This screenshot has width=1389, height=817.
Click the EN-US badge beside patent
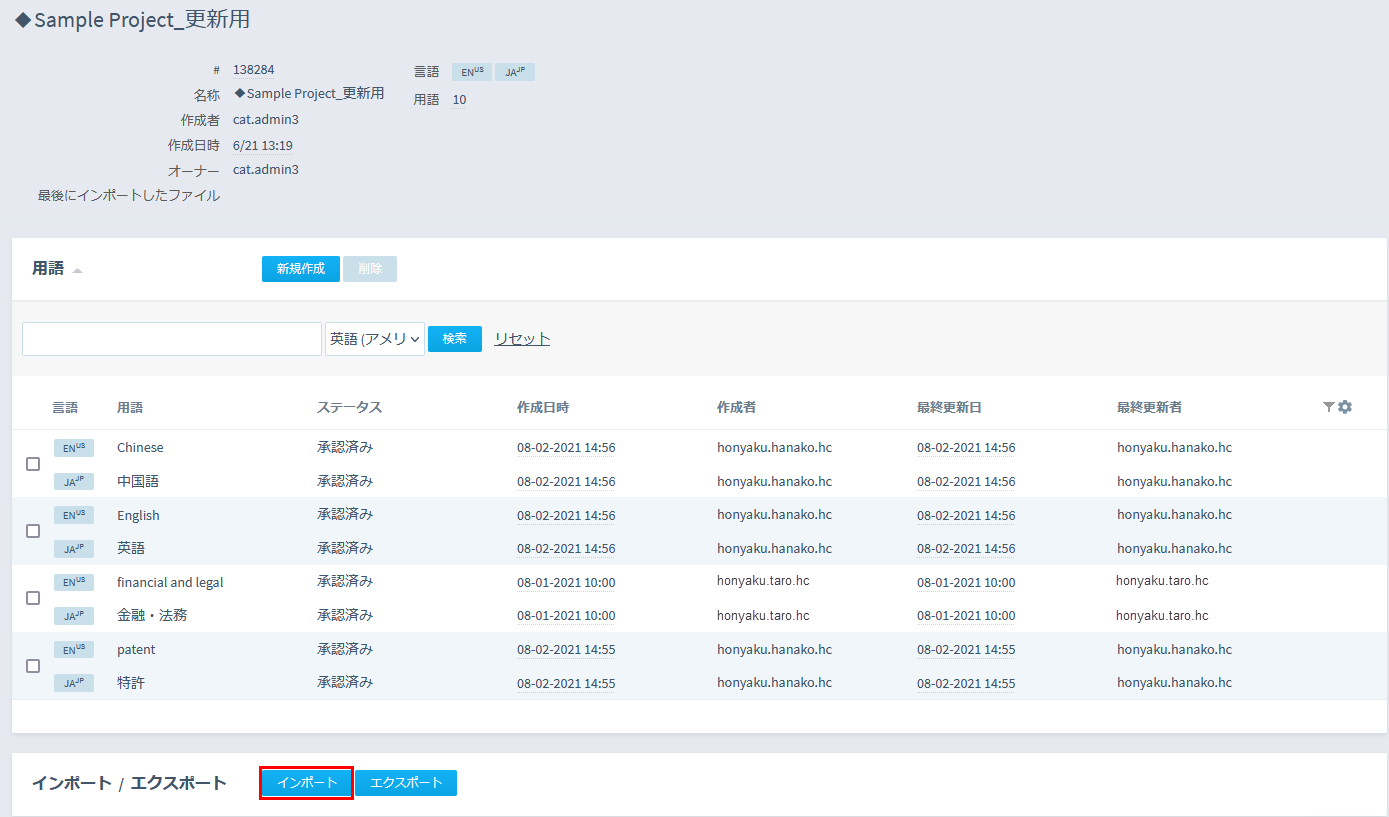73,649
